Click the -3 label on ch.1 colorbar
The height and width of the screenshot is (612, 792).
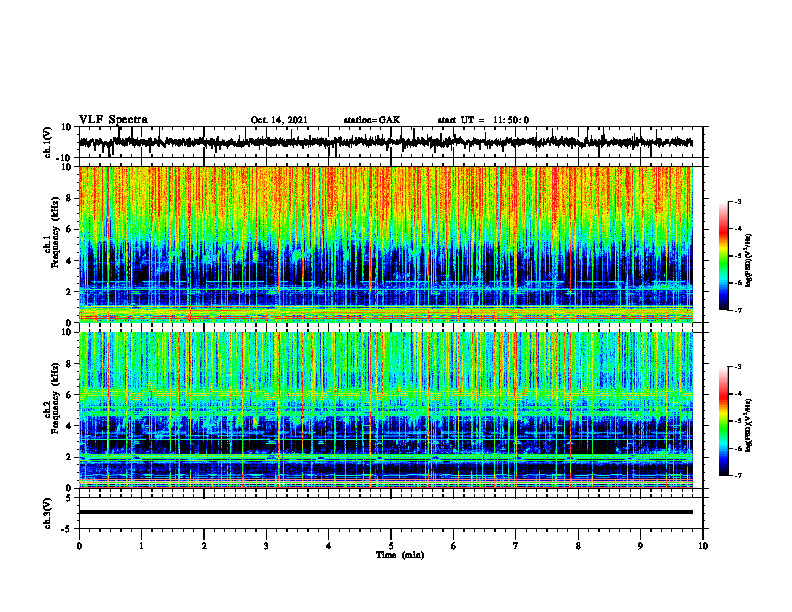(737, 202)
